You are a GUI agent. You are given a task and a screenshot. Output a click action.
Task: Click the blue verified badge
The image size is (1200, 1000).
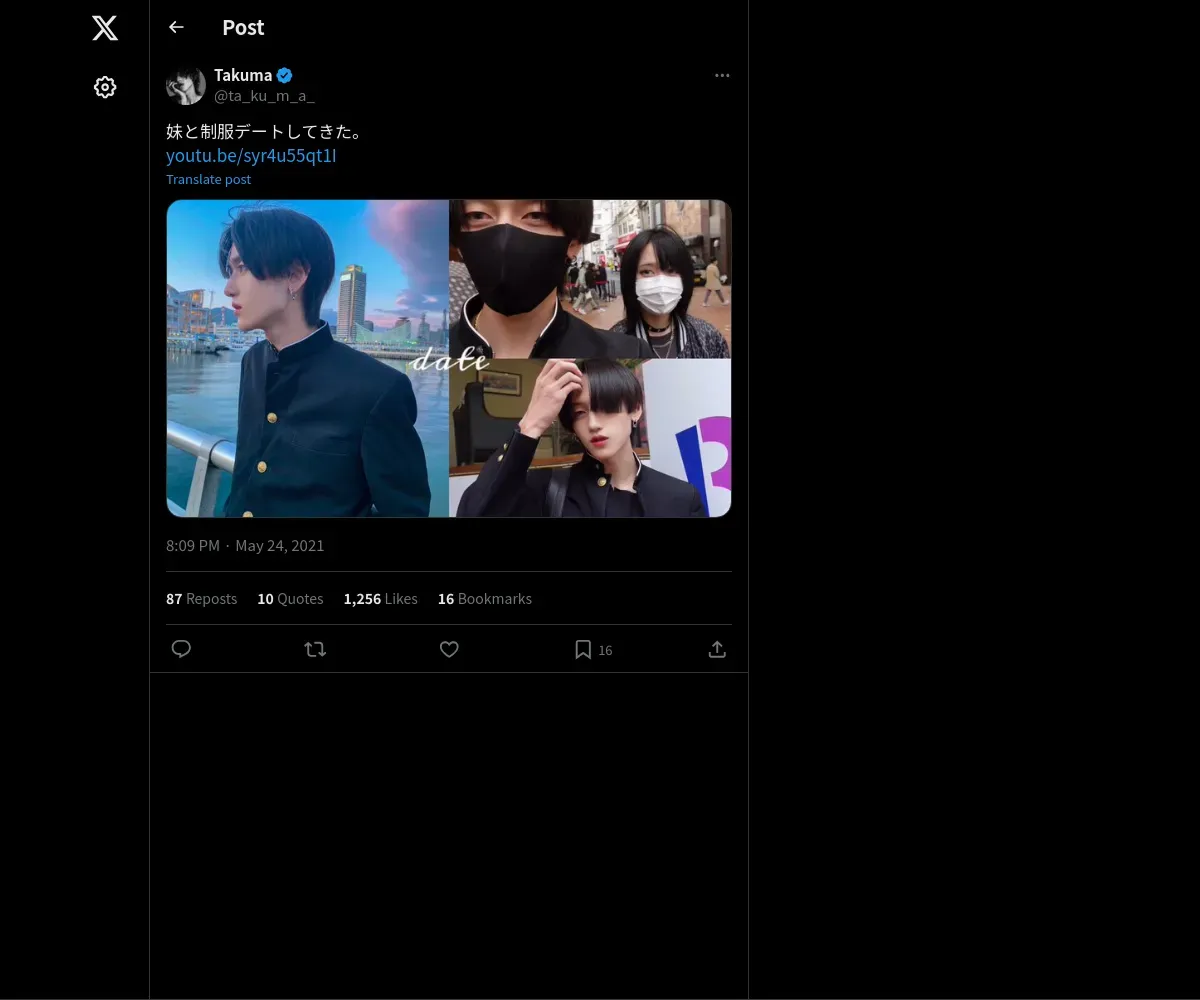285,75
